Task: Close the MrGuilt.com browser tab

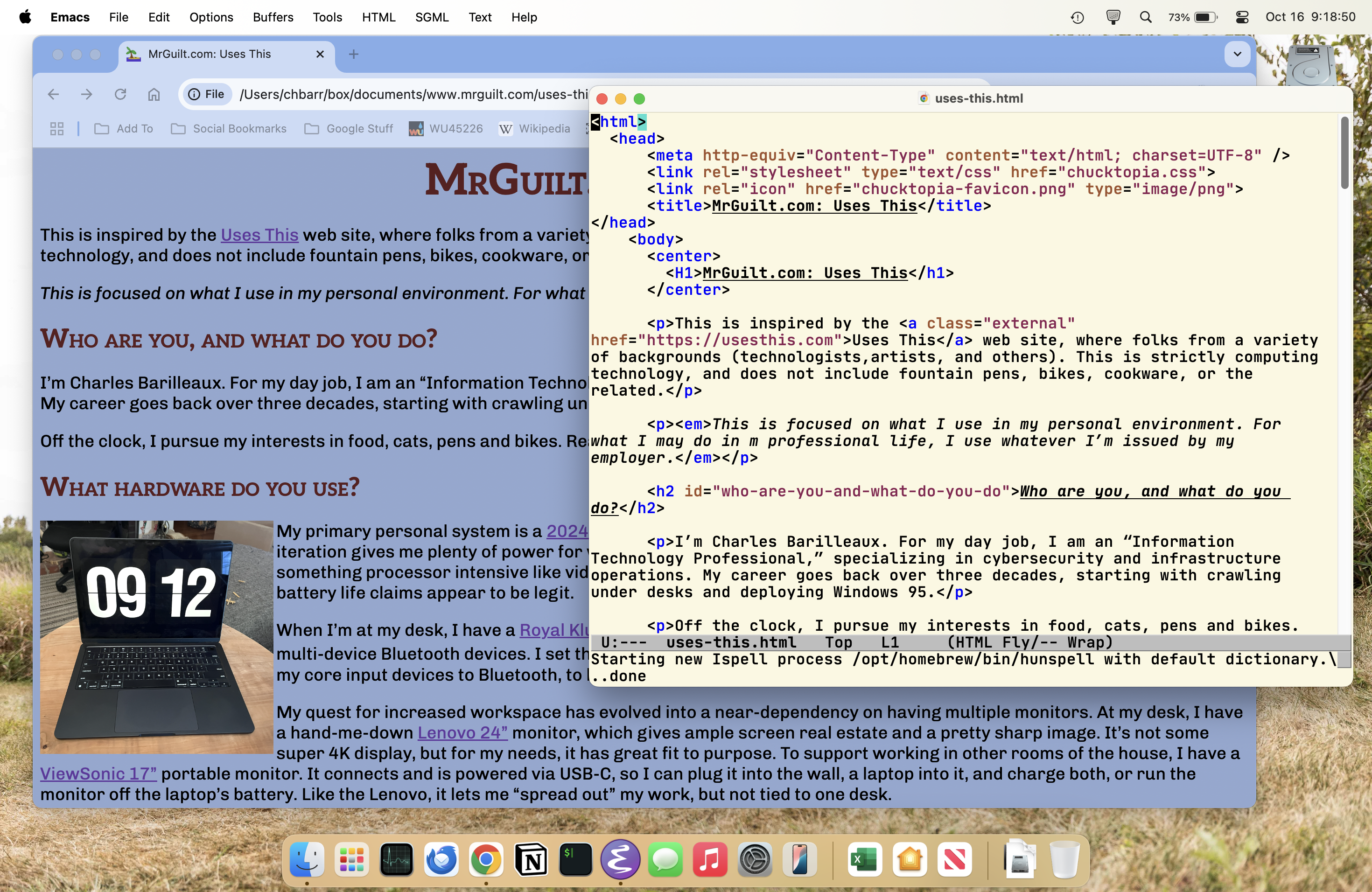Action: (321, 54)
